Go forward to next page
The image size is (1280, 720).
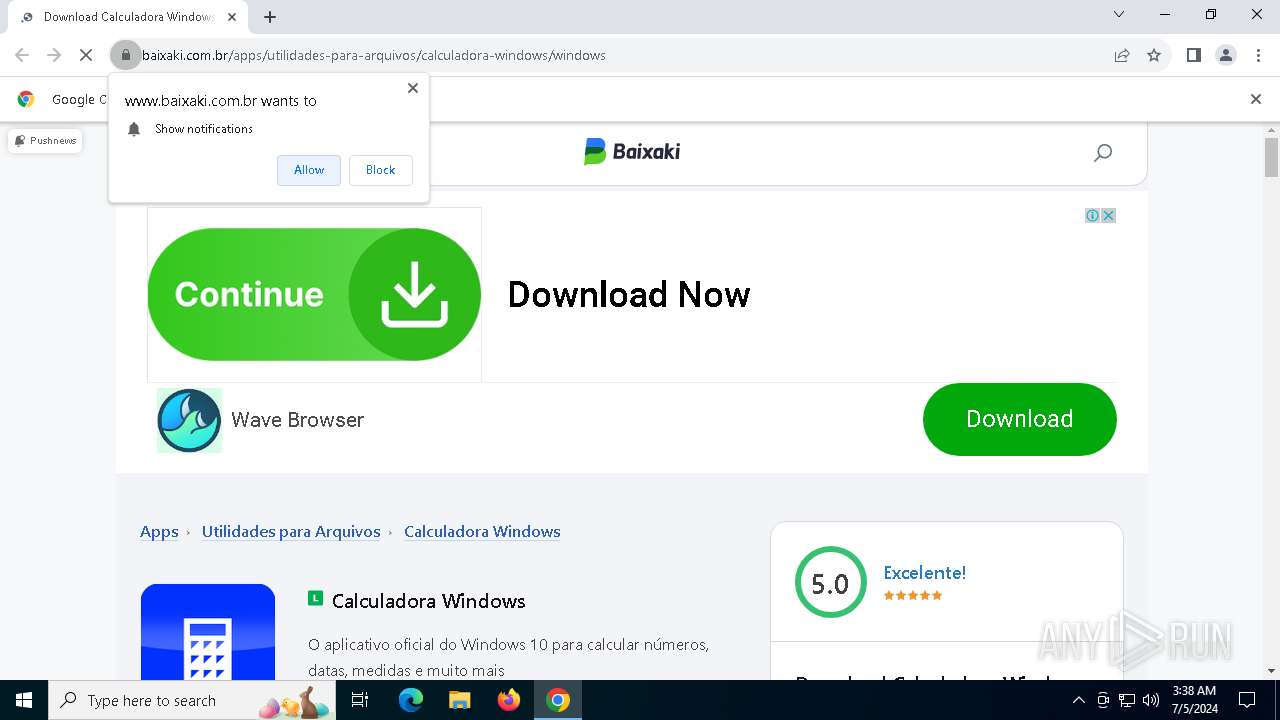[54, 55]
